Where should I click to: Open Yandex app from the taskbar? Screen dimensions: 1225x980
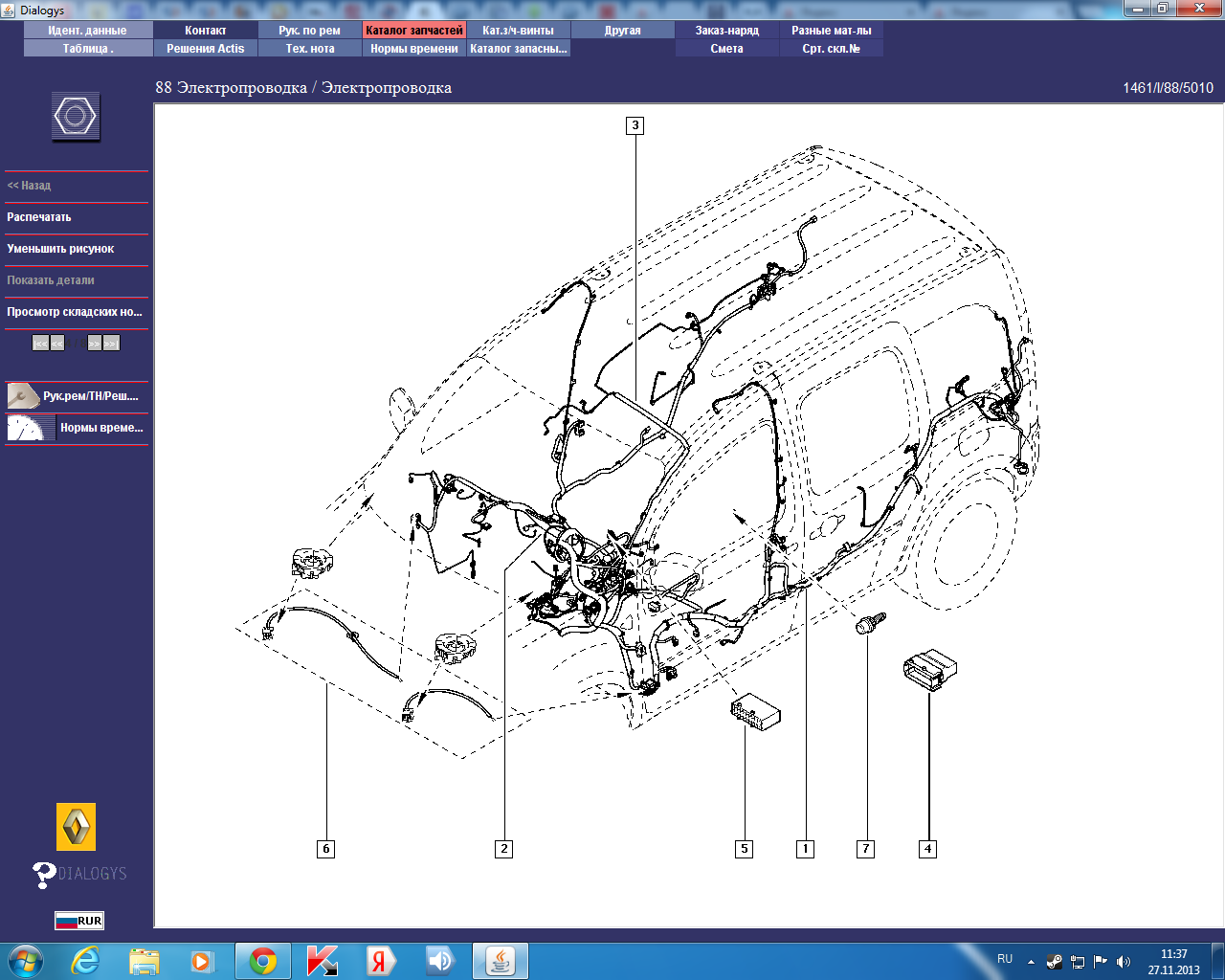(x=380, y=961)
